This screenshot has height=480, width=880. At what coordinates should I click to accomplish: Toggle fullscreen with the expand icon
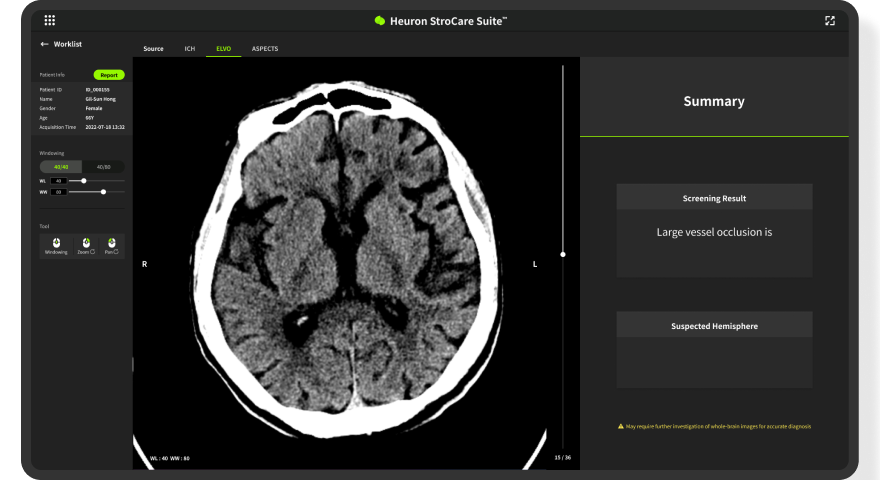829,21
